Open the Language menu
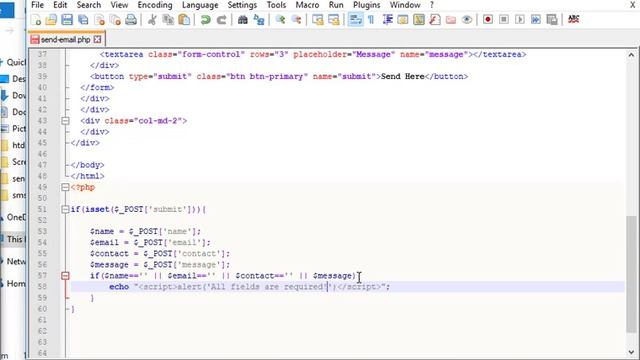 tap(200, 5)
